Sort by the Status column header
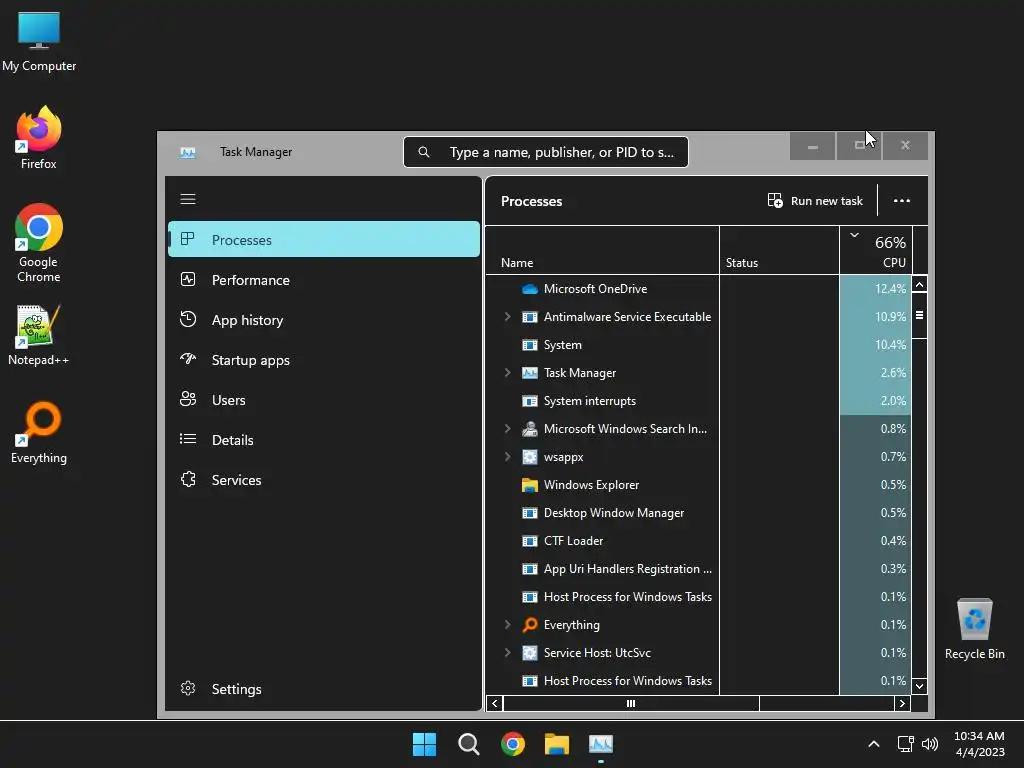The width and height of the screenshot is (1024, 768). pyautogui.click(x=779, y=250)
